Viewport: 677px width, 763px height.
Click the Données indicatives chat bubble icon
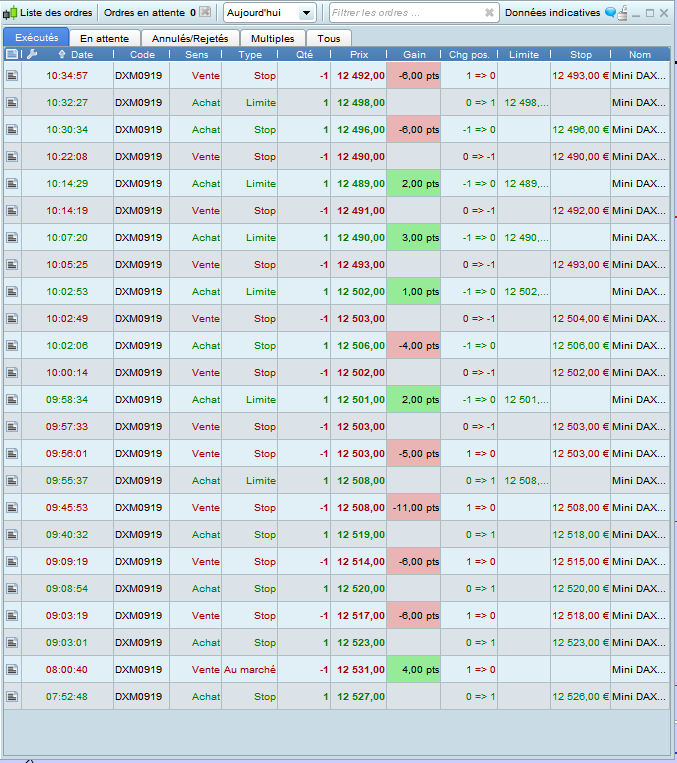610,13
